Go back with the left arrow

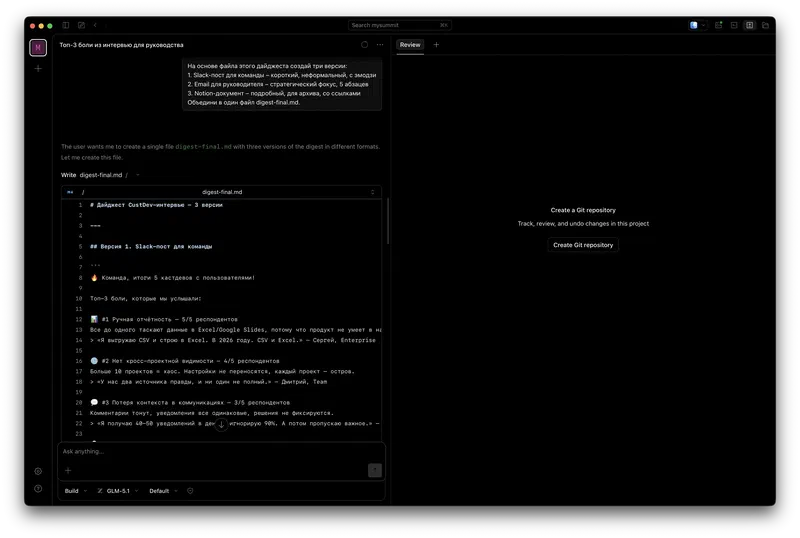tap(95, 25)
